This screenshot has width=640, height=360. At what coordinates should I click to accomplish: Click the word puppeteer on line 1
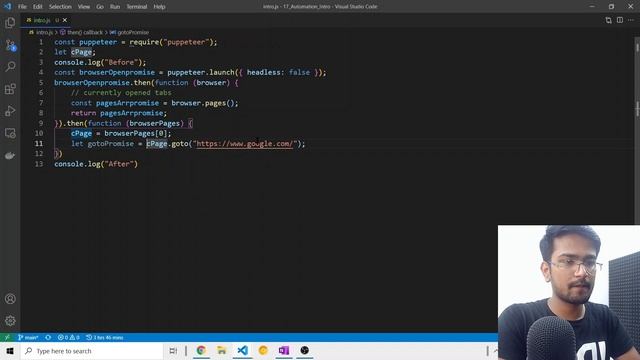(98, 42)
